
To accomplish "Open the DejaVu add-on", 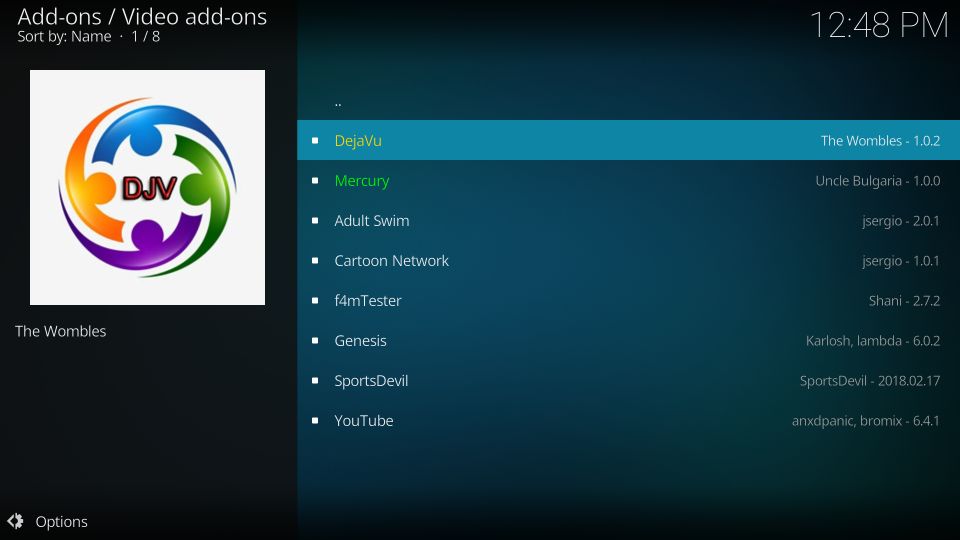I will (628, 140).
